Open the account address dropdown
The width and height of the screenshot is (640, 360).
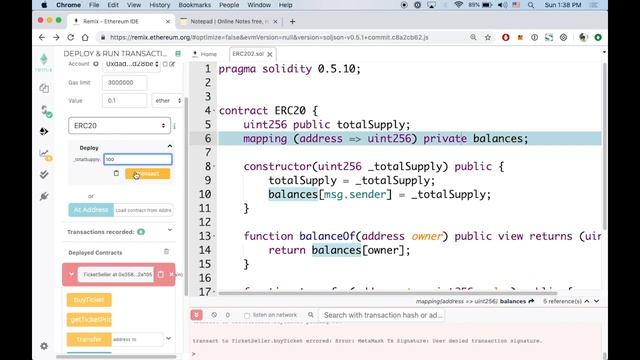coord(131,64)
